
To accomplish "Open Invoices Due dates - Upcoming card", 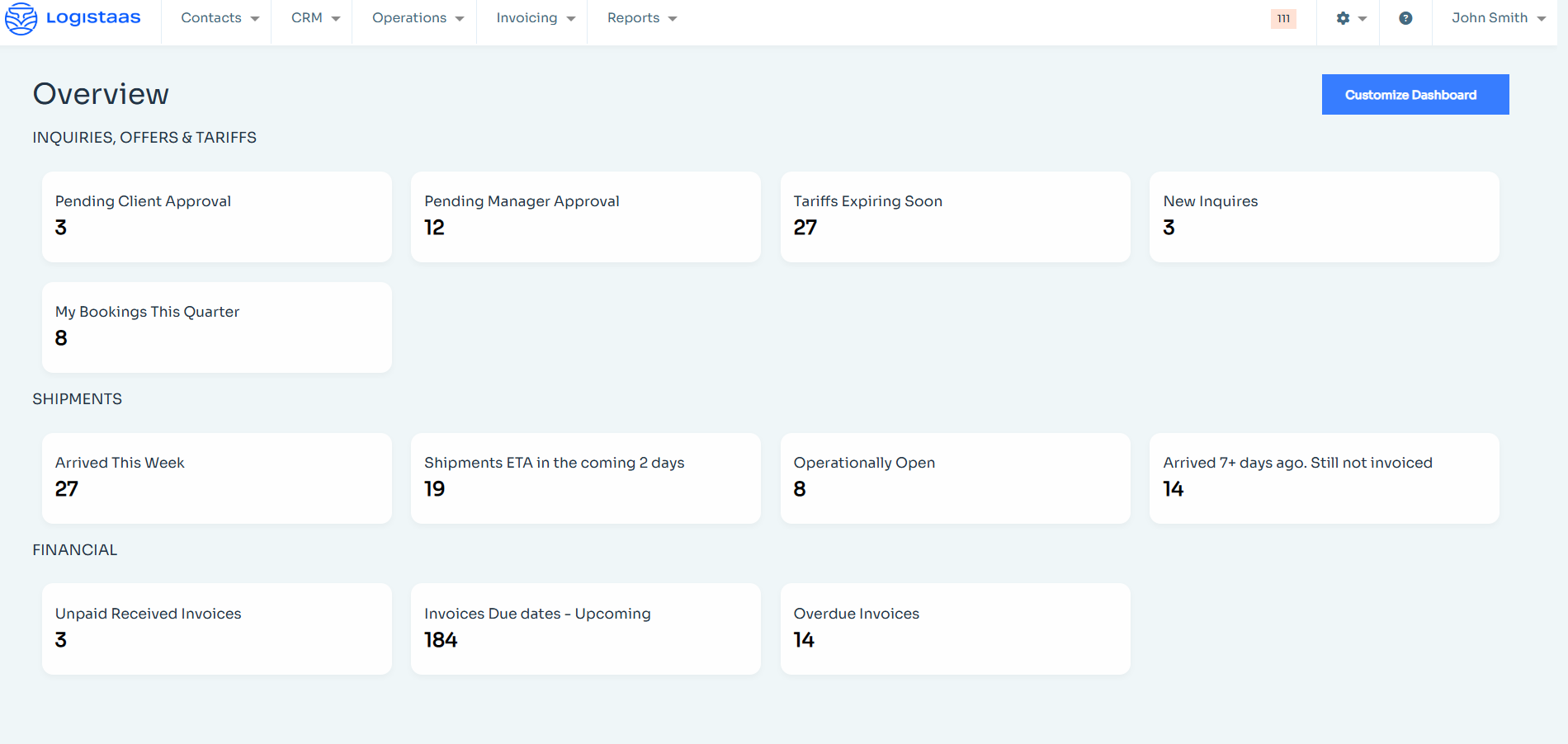I will click(585, 629).
